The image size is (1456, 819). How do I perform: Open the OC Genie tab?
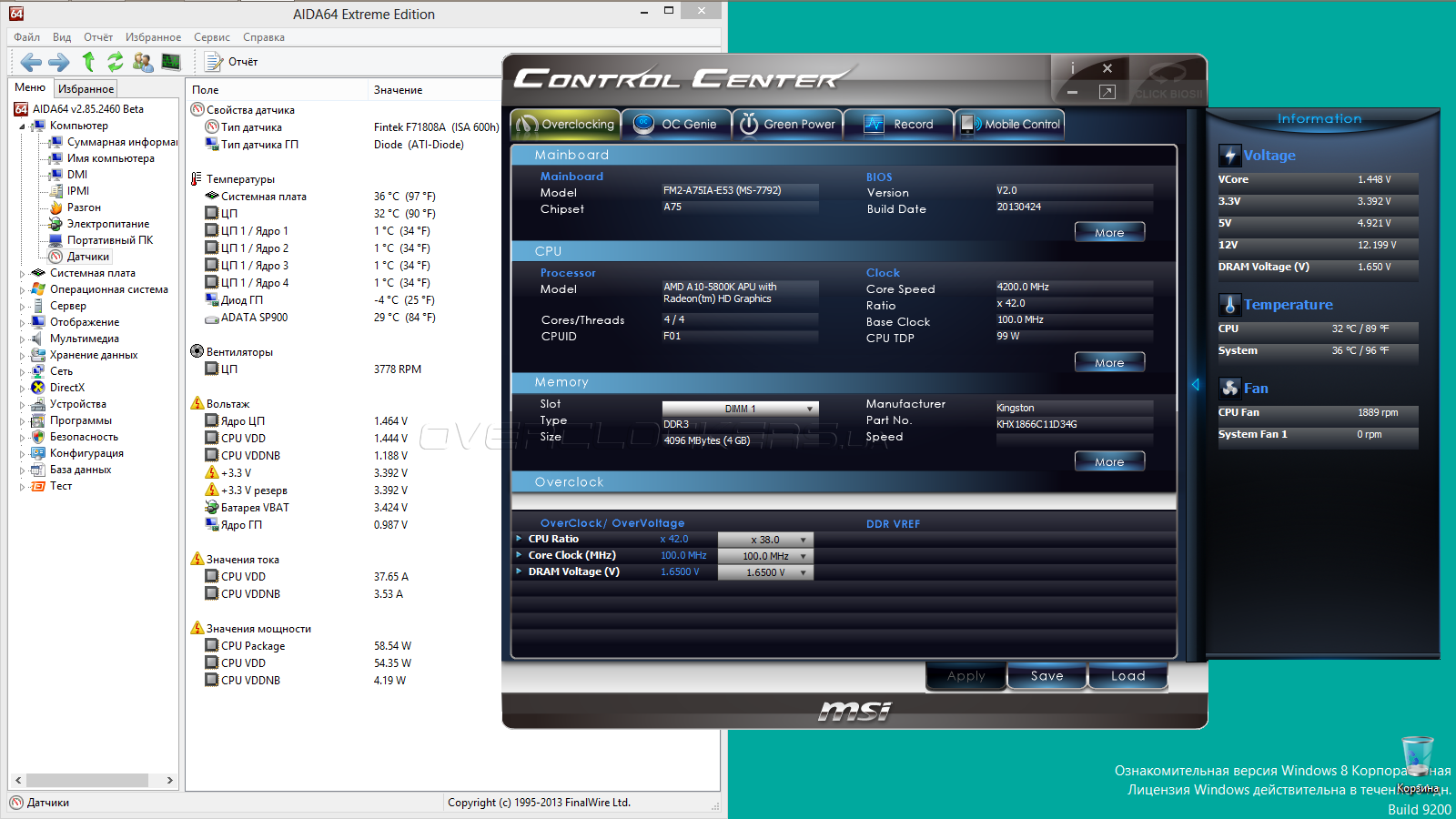coord(677,125)
